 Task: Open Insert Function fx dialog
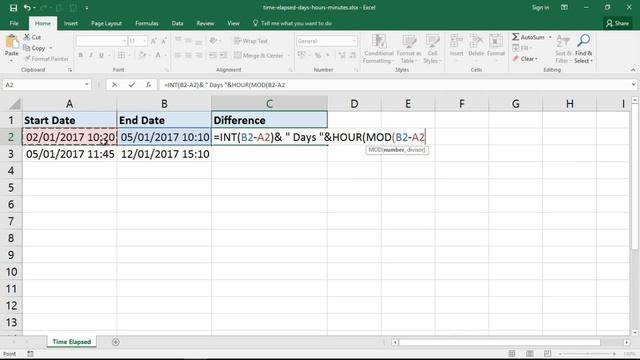[x=148, y=85]
